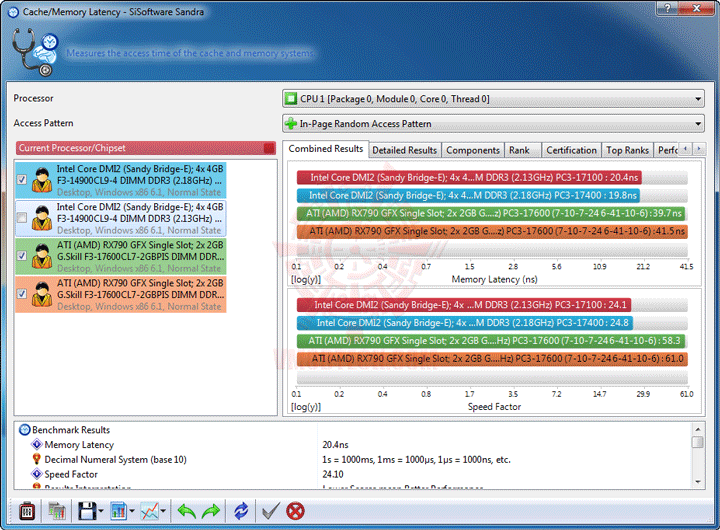The image size is (720, 530).
Task: Click blue 24.8 speed factor bar
Action: coord(465,323)
